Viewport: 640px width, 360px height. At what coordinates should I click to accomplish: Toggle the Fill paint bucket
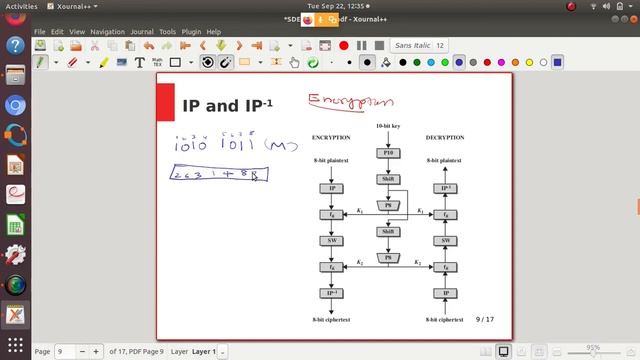click(x=385, y=62)
